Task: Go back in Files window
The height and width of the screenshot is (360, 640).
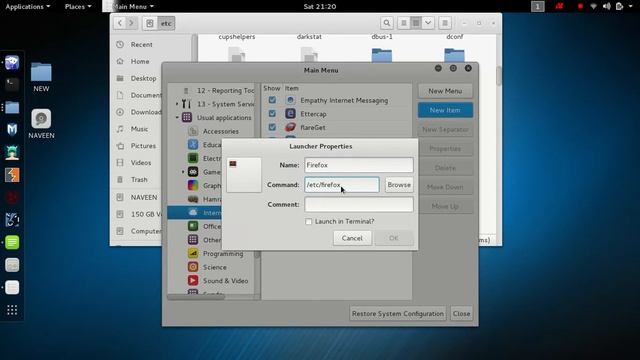Action: coord(120,23)
